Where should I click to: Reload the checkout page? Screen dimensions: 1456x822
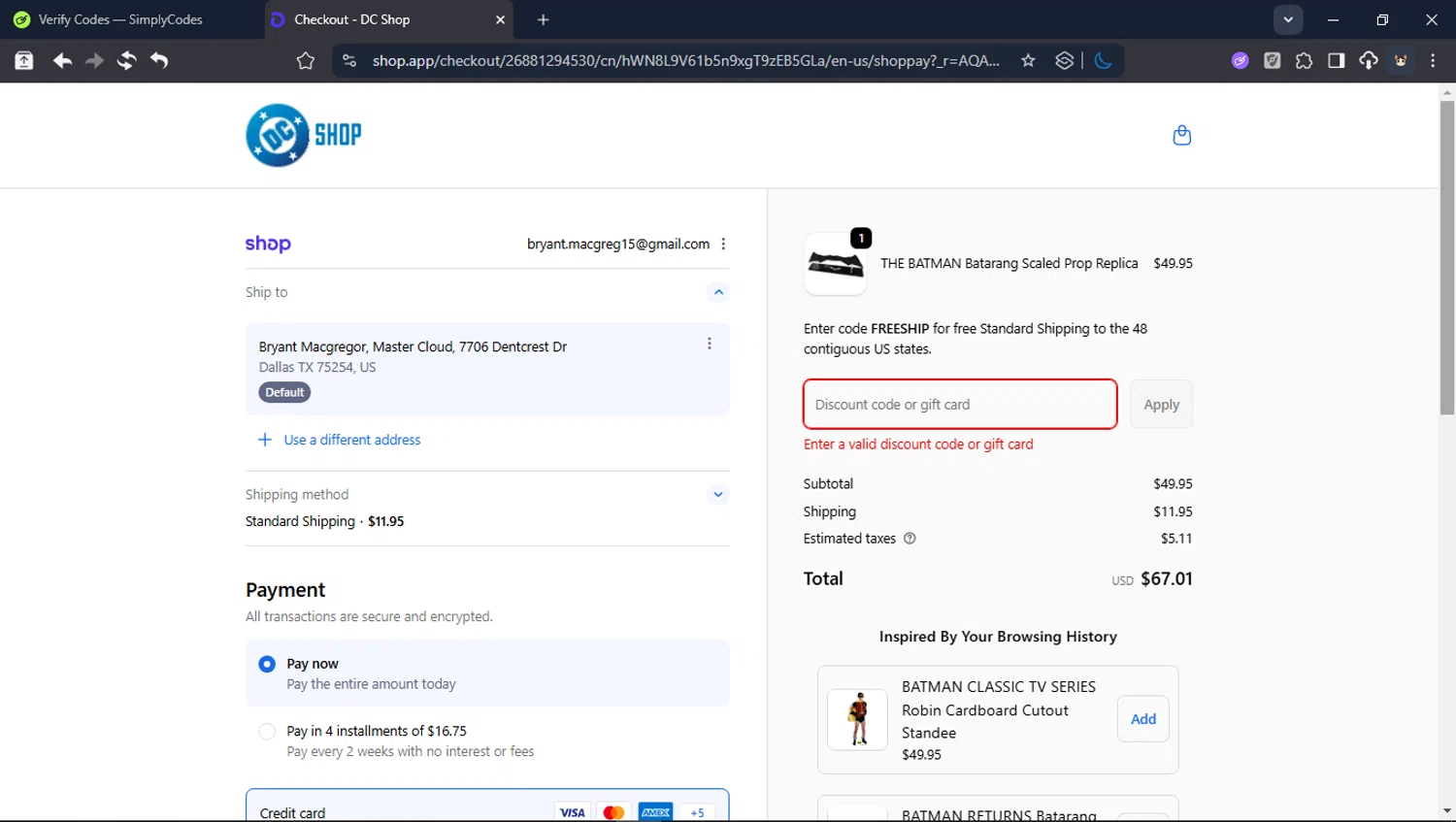pyautogui.click(x=126, y=60)
